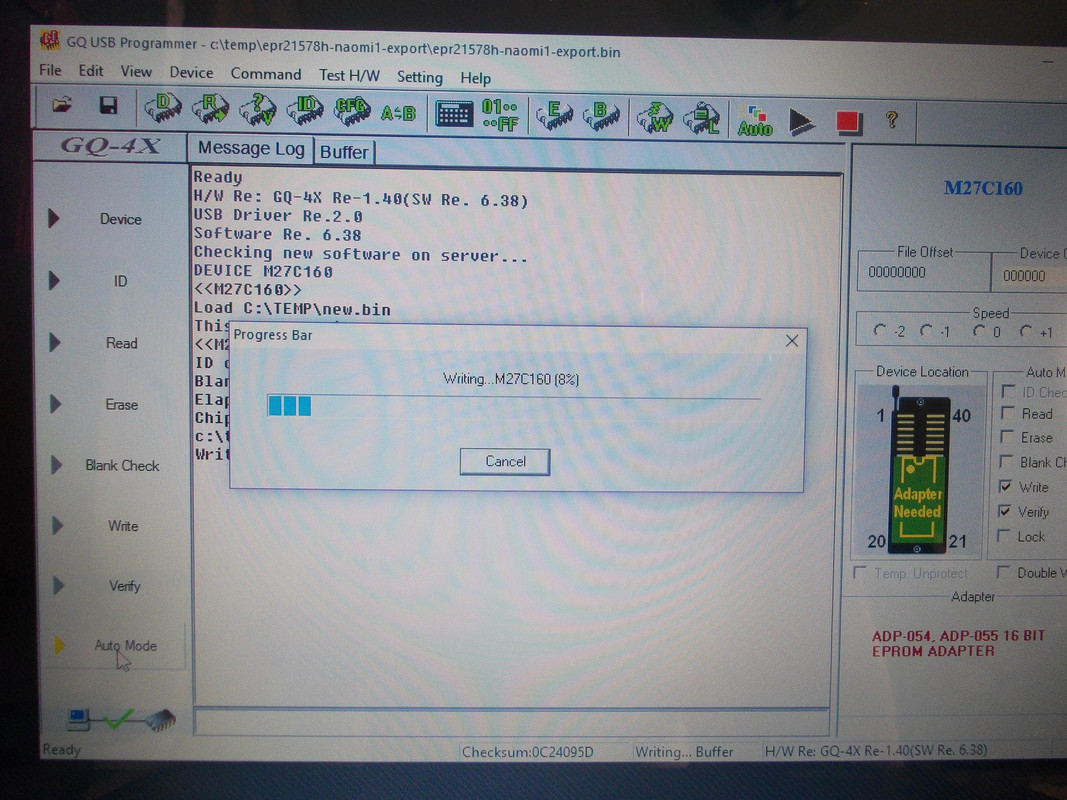Open the buffer editor grid icon
Image resolution: width=1067 pixels, height=800 pixels.
click(x=453, y=114)
